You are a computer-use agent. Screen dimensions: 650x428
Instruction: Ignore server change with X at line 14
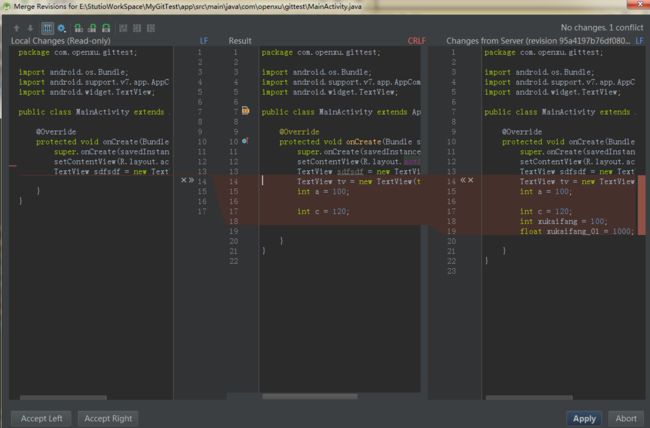click(471, 180)
